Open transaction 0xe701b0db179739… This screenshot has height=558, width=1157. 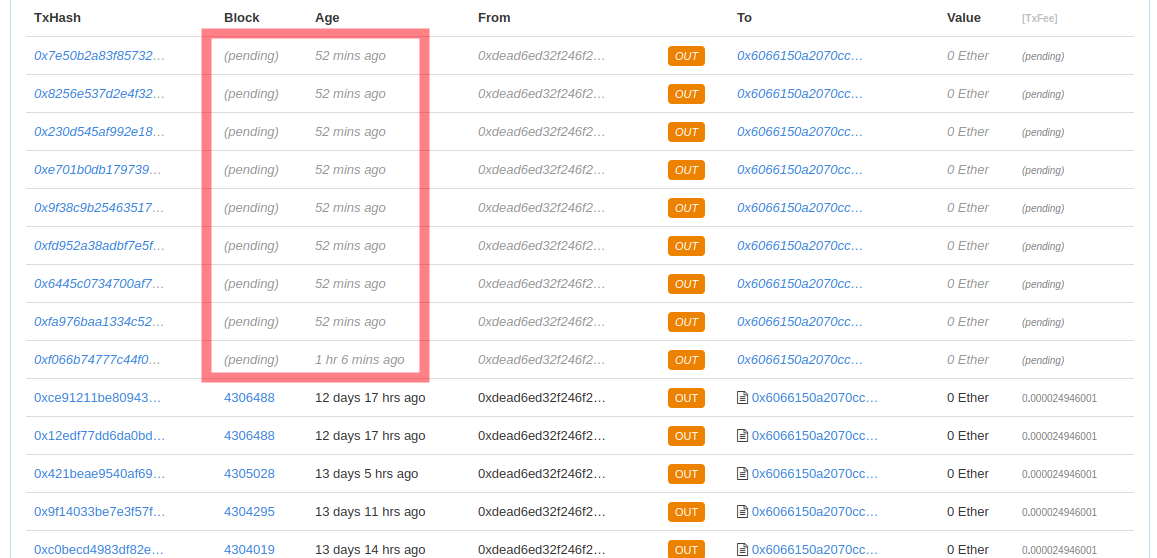click(97, 170)
